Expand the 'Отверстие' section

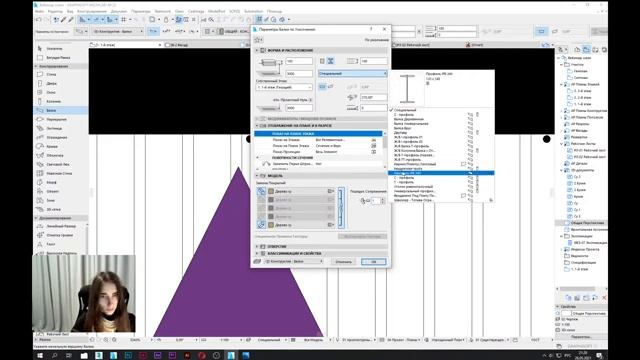(x=257, y=247)
